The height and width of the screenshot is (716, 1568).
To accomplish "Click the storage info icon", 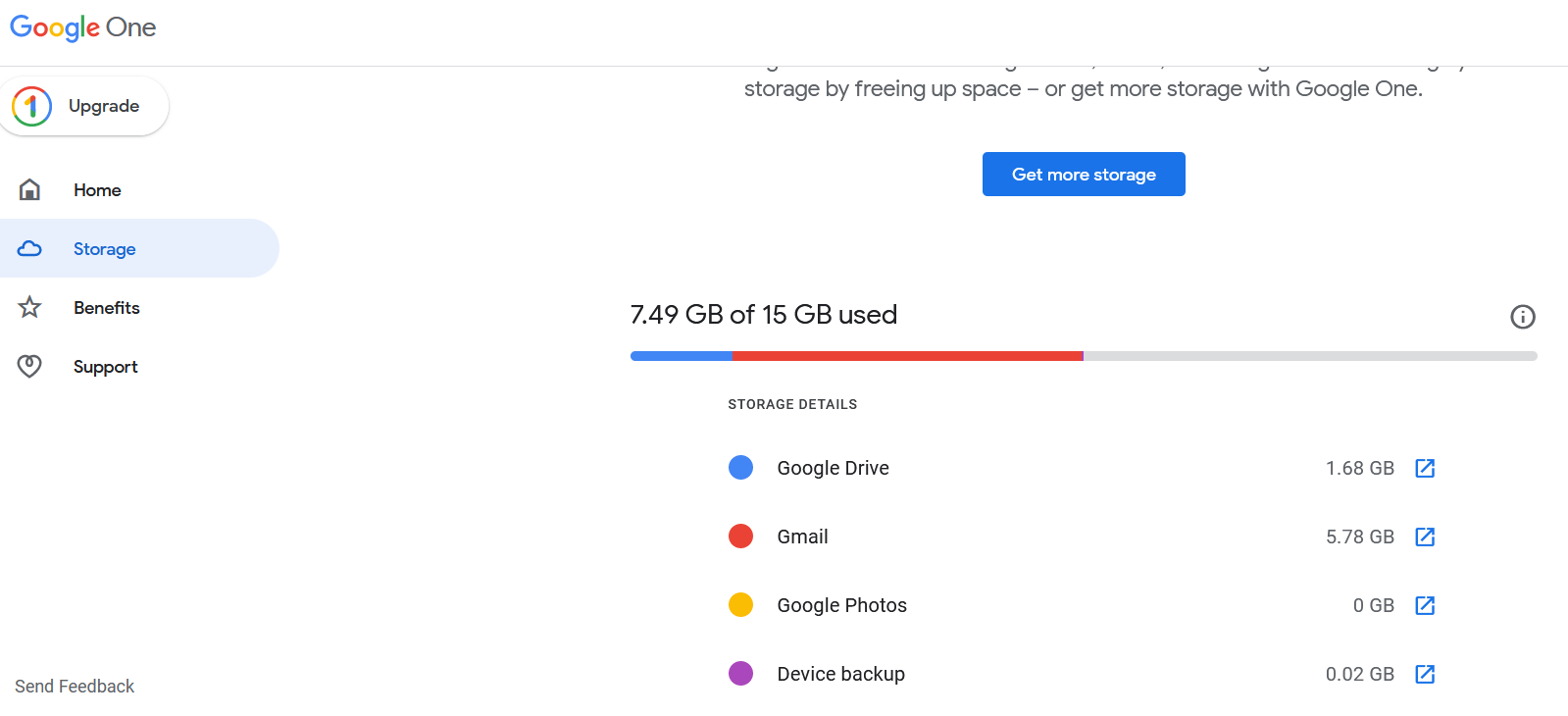I will (x=1522, y=317).
